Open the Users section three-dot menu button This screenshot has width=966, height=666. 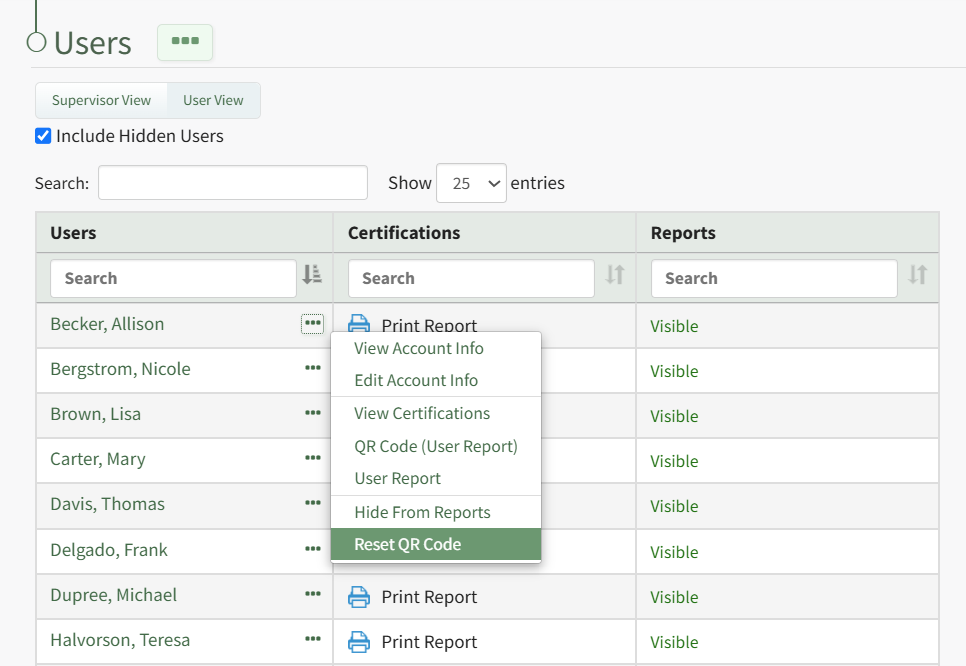(185, 43)
